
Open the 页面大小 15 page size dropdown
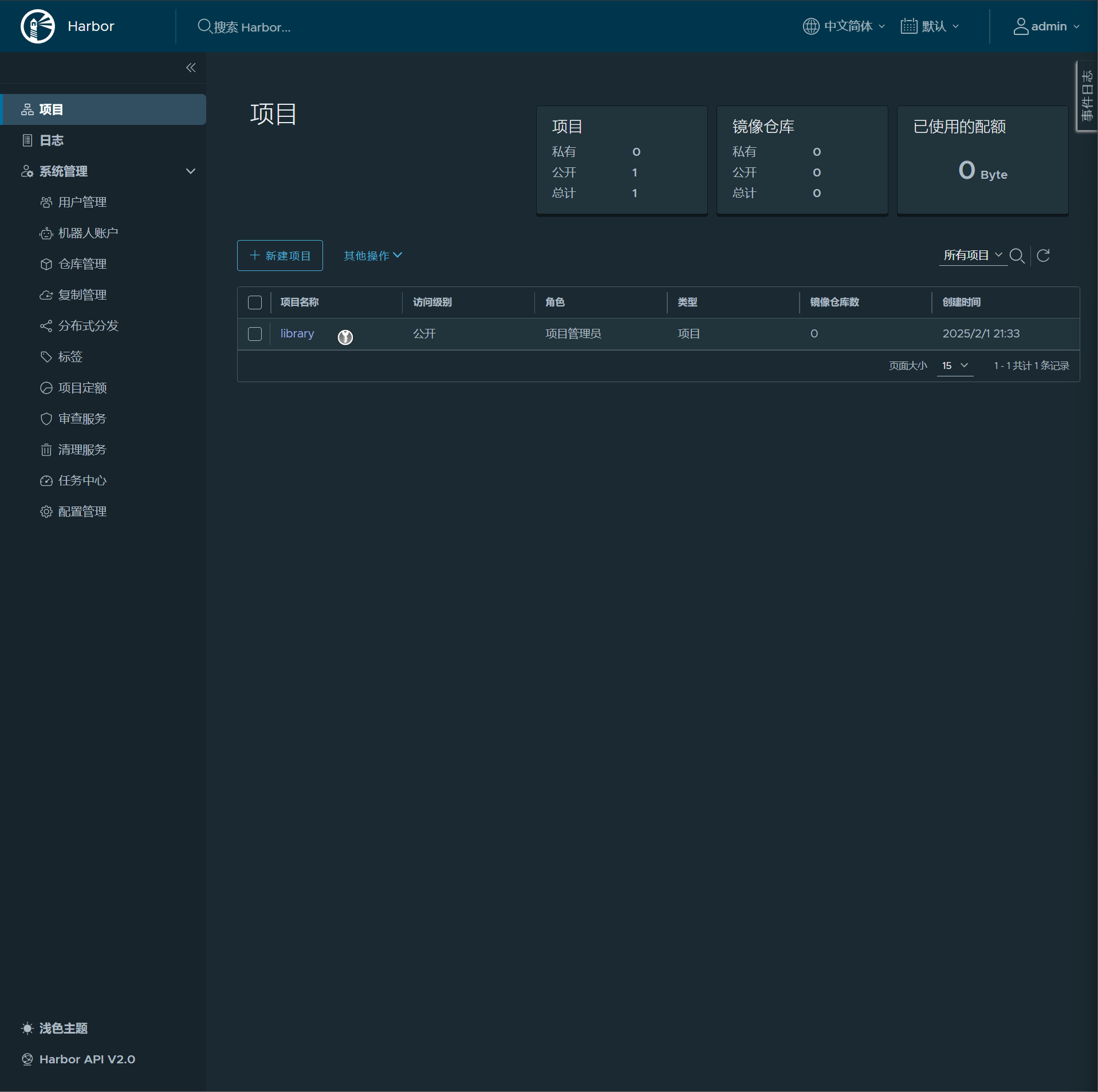click(955, 366)
